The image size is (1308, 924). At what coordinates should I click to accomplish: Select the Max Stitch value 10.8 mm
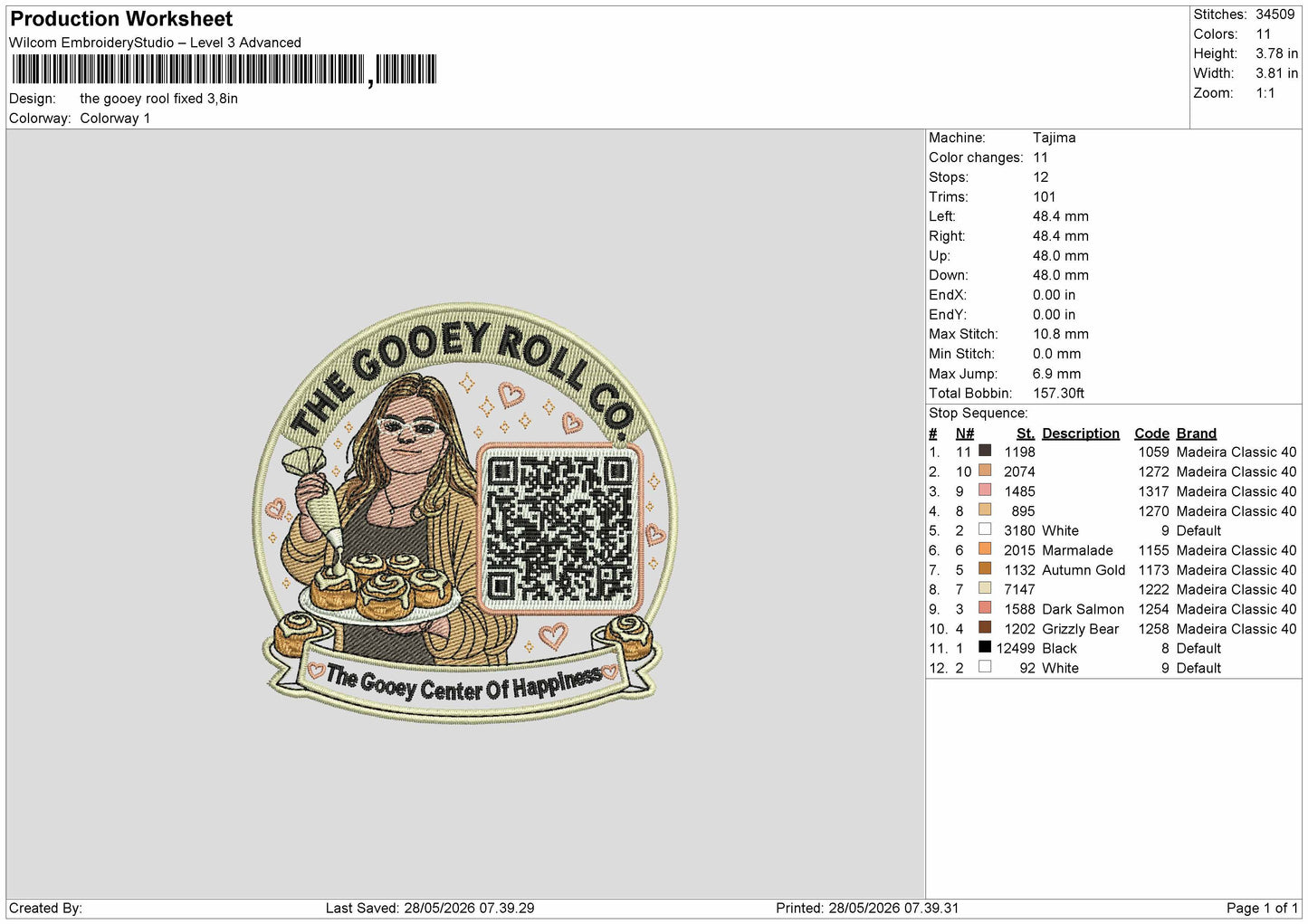click(1061, 334)
